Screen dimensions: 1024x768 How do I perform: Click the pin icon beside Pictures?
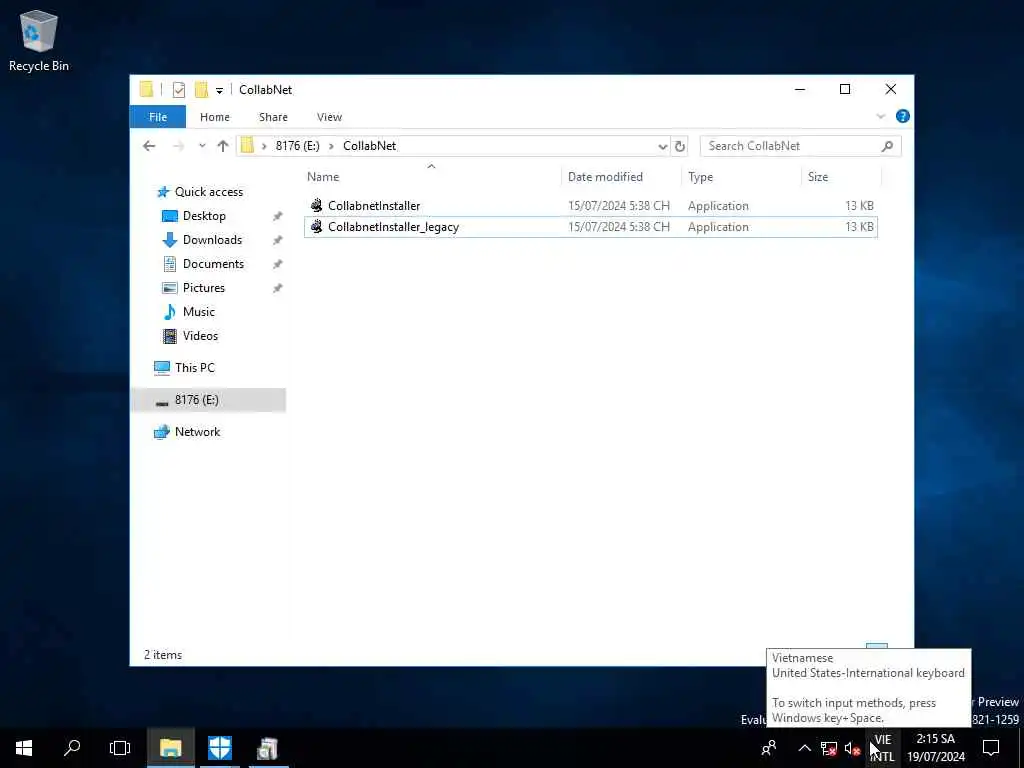coord(278,288)
